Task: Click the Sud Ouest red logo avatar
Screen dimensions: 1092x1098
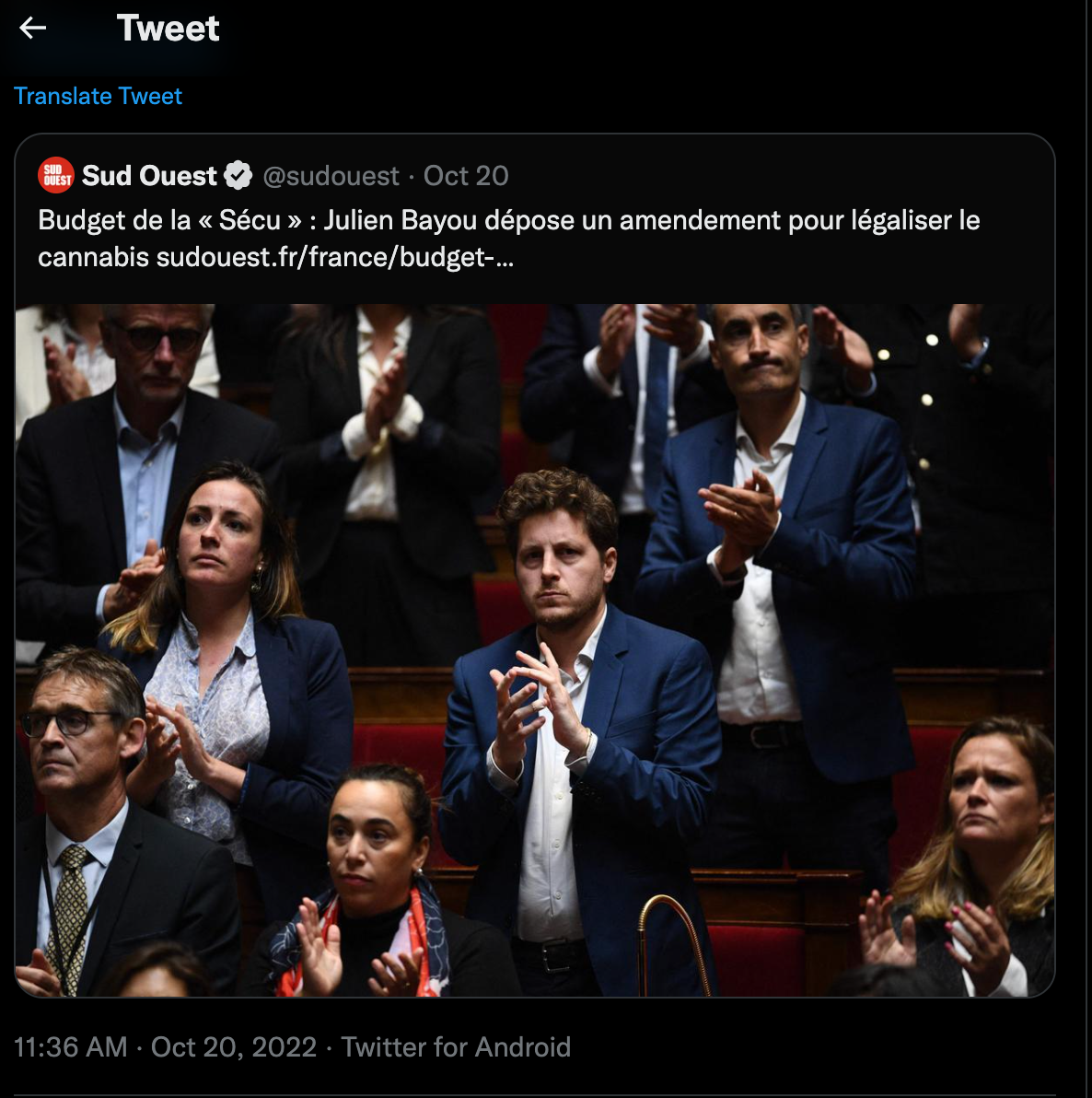Action: point(56,175)
